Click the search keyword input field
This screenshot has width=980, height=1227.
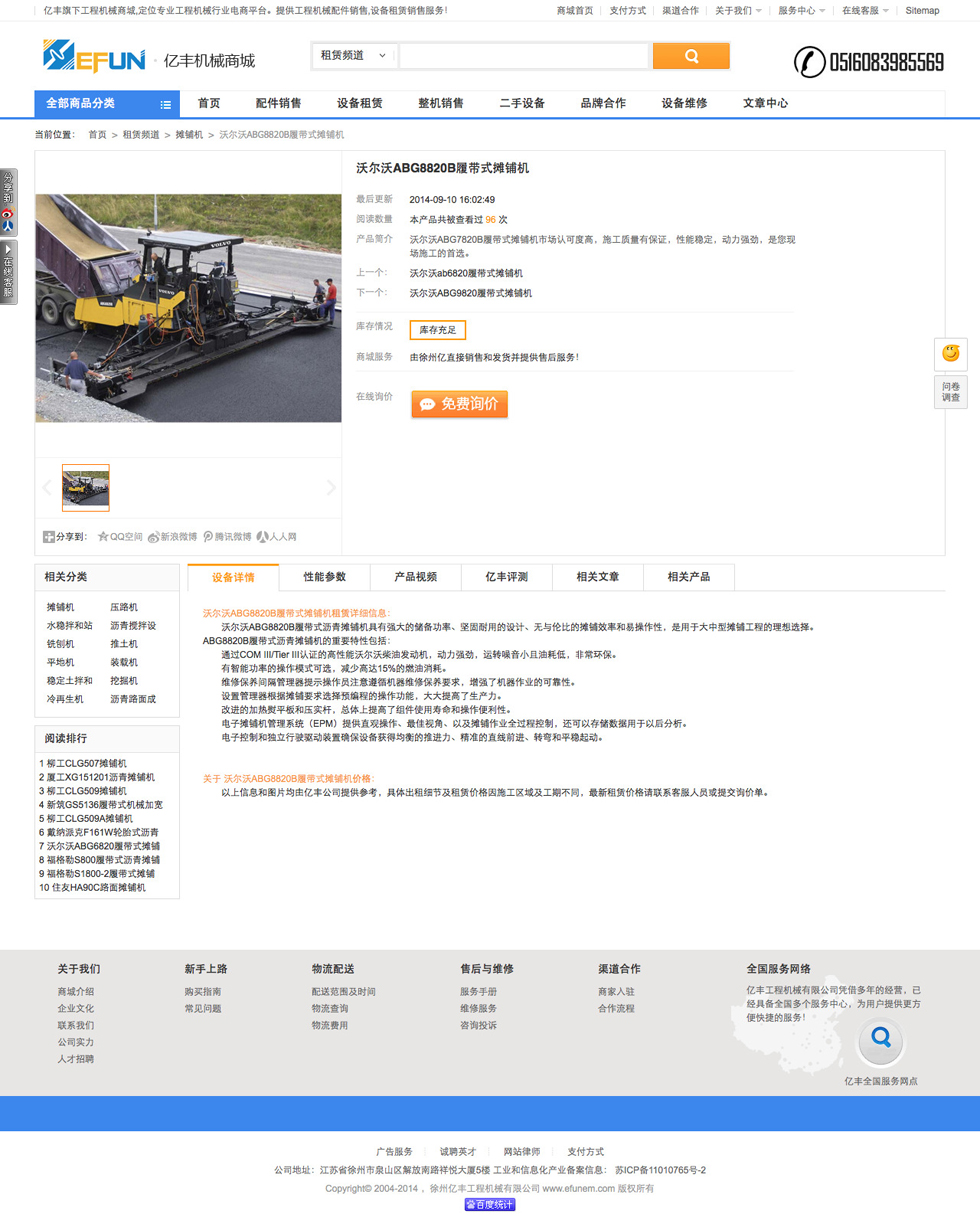coord(525,56)
